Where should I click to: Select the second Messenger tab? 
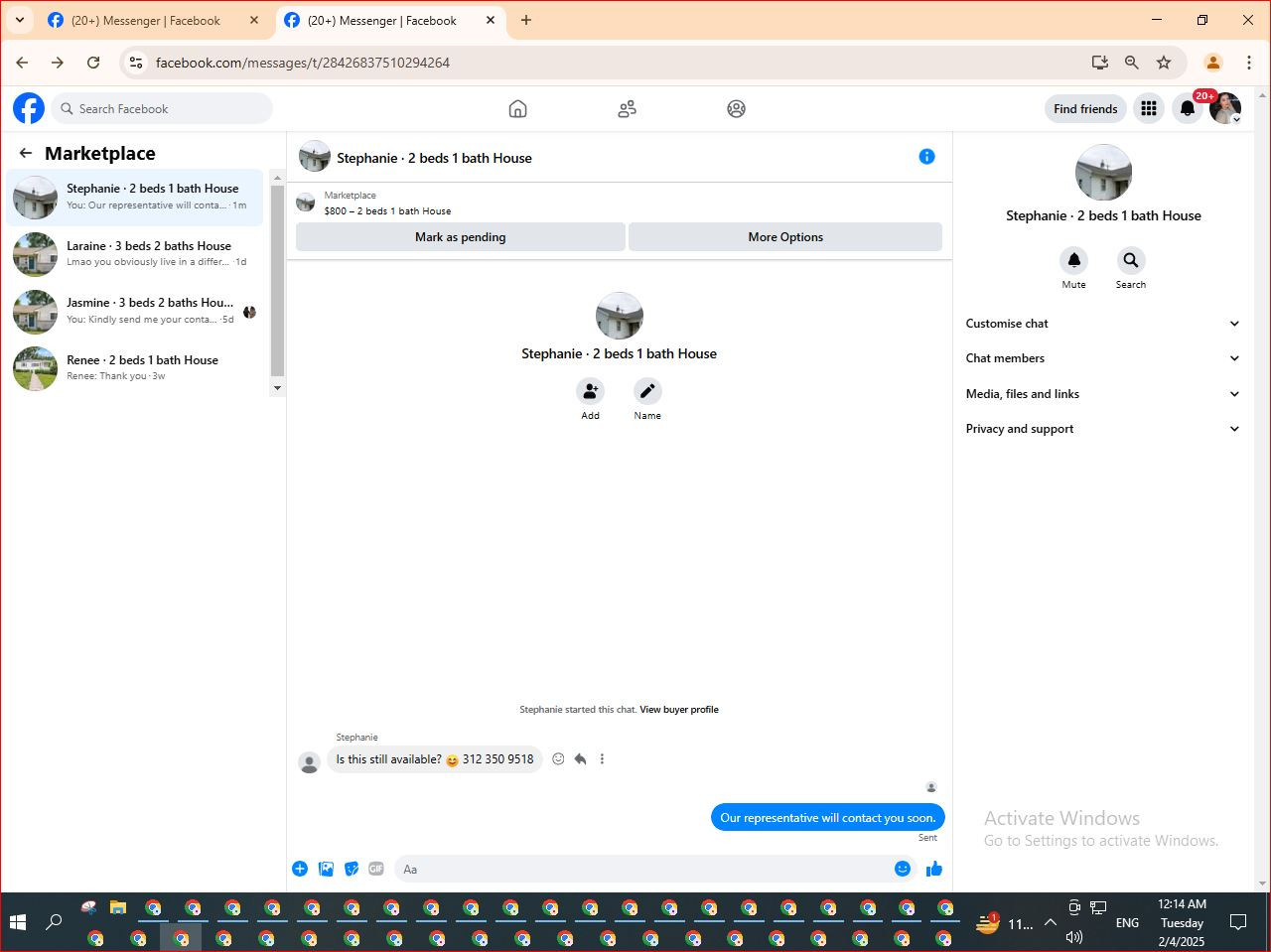click(x=389, y=21)
